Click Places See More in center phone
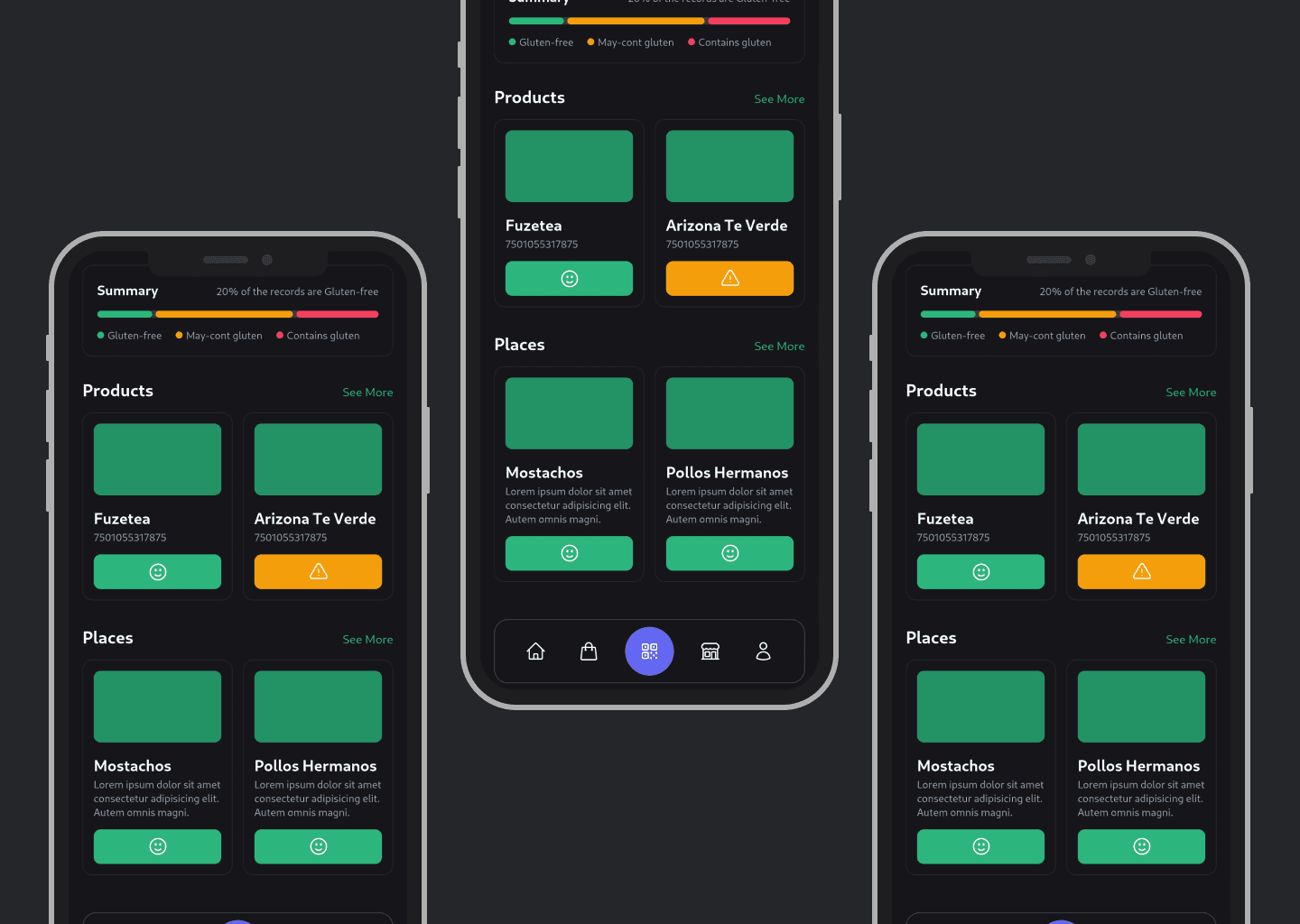The image size is (1300, 924). click(779, 346)
